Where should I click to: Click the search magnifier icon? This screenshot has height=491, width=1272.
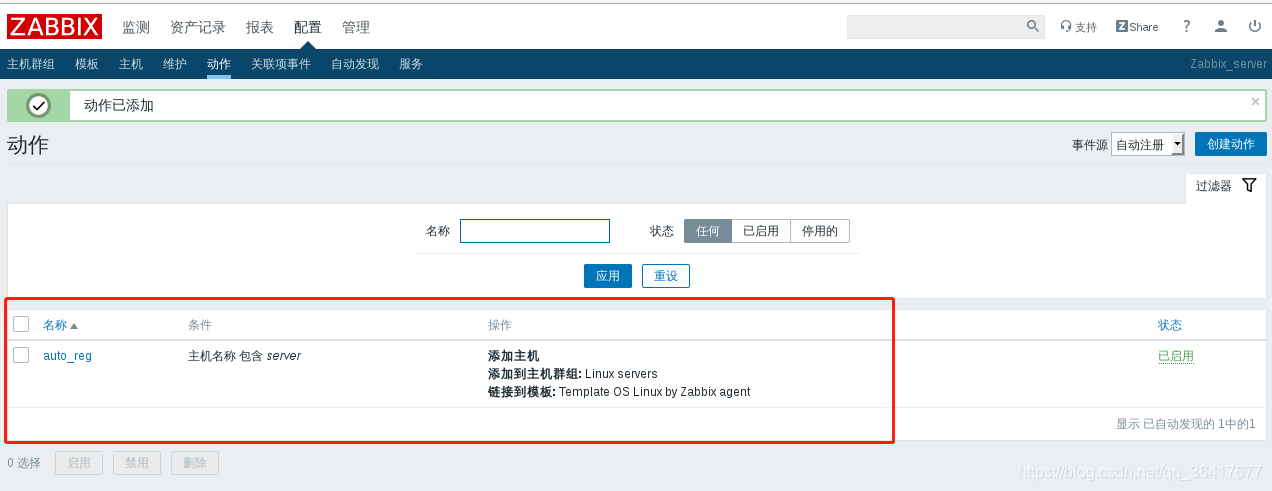click(1033, 26)
